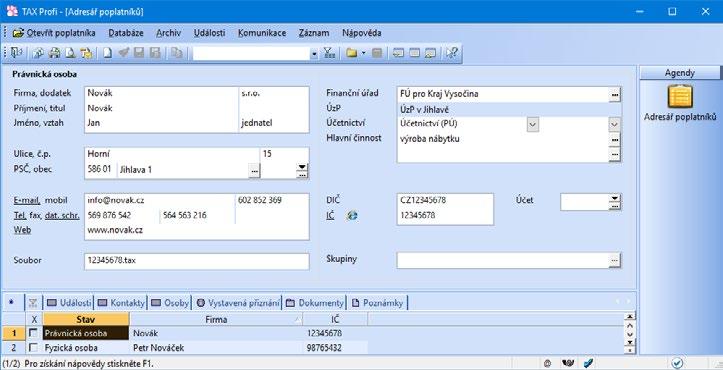Click the Soubor field containing 12345678.tax

197,261
